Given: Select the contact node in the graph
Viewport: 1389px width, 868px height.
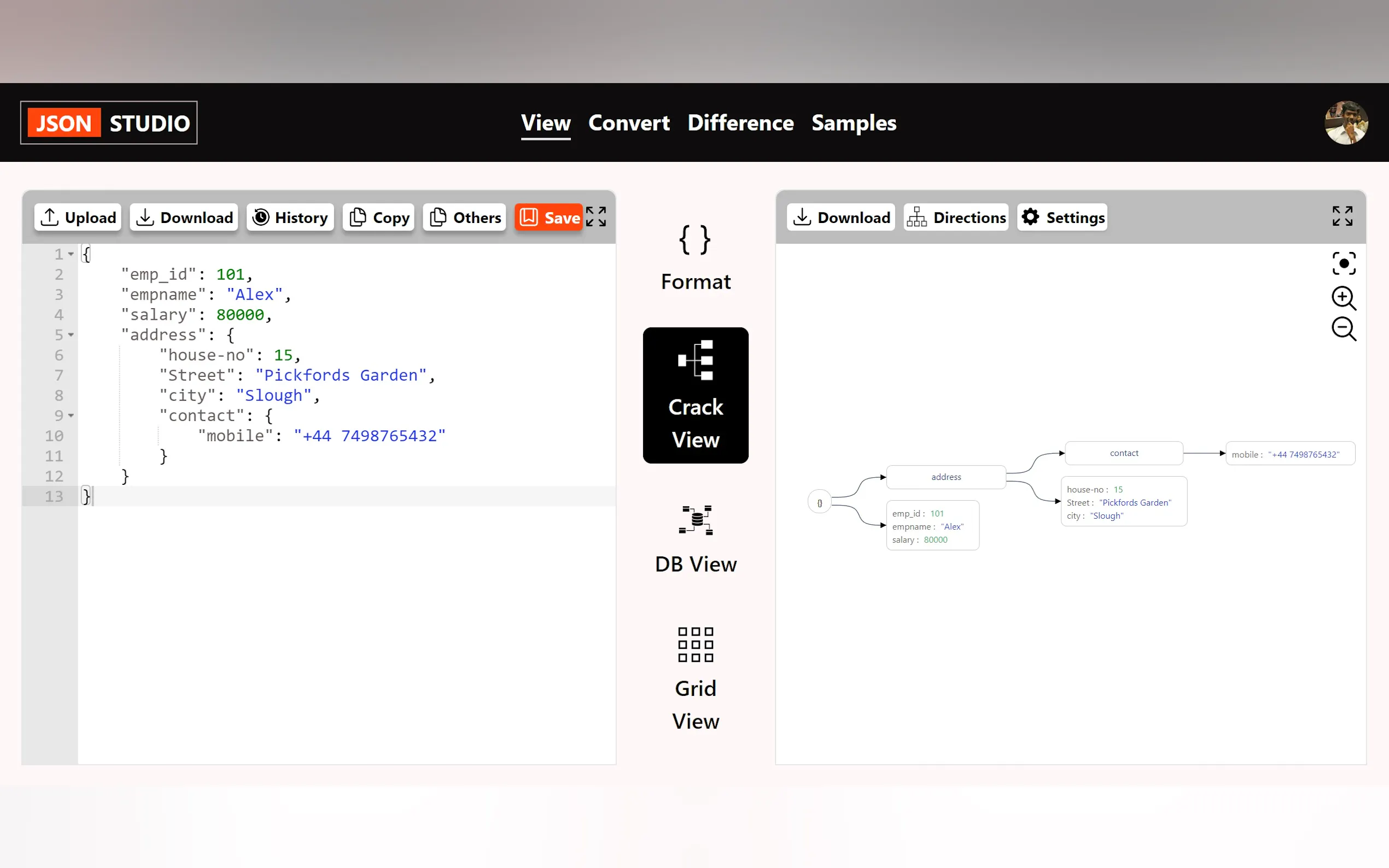Looking at the screenshot, I should click(x=1123, y=453).
